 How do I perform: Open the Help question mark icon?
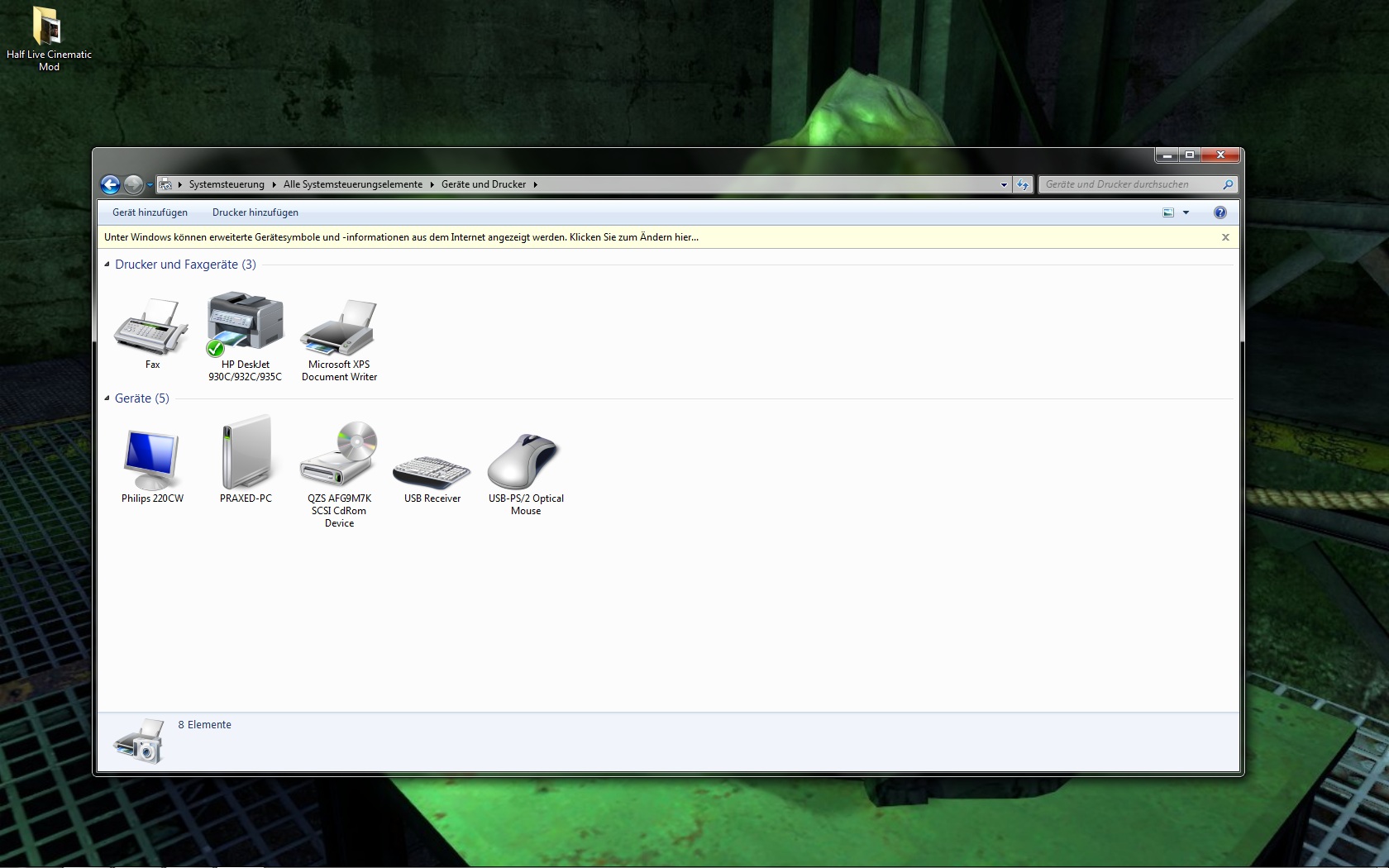tap(1220, 212)
